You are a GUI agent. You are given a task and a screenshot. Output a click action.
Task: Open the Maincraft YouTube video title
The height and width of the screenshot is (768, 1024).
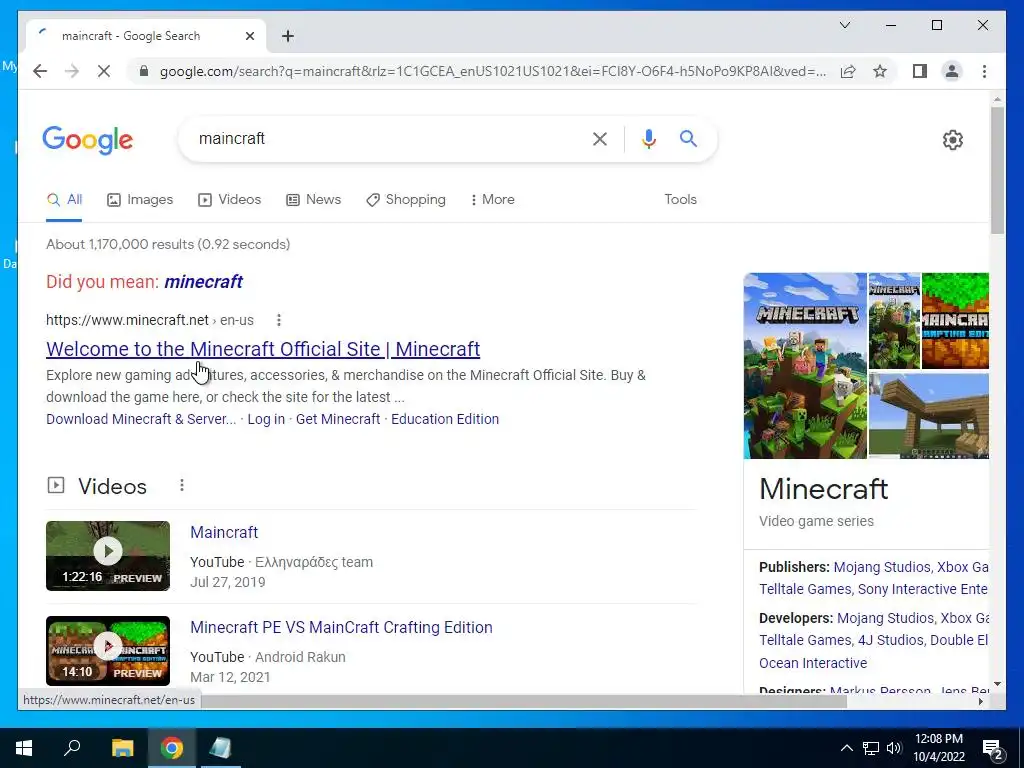tap(224, 532)
